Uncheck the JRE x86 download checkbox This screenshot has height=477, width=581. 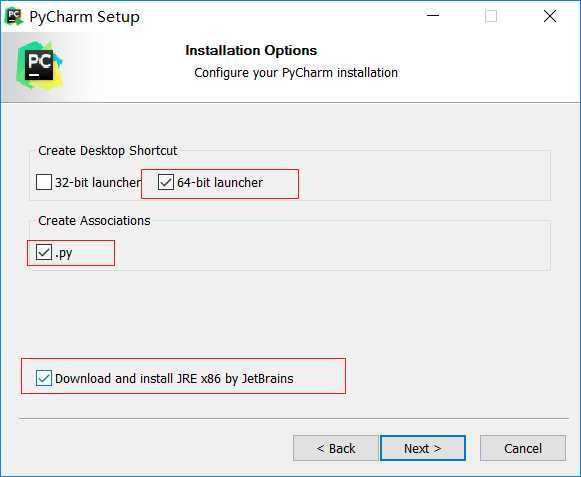point(44,378)
